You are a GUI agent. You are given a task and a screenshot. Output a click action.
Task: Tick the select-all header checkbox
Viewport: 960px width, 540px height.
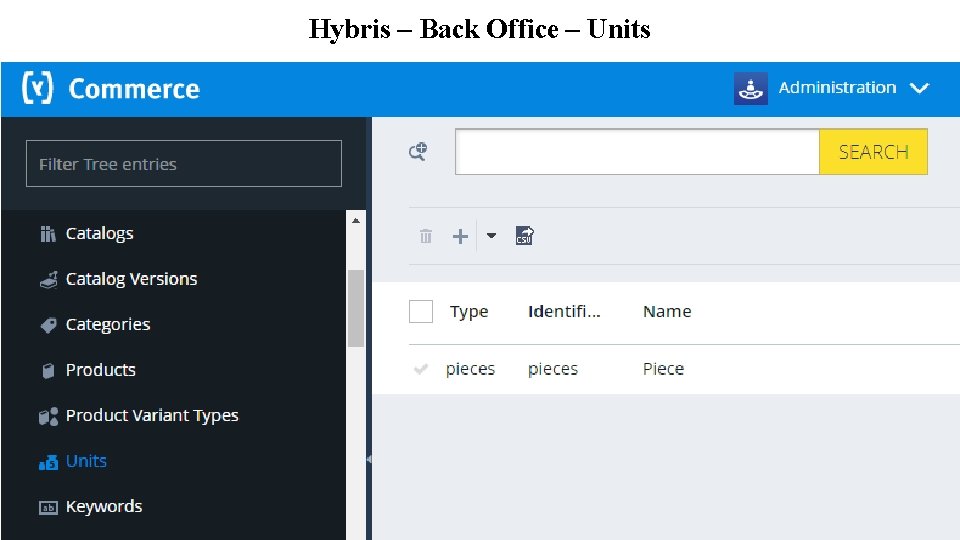421,312
